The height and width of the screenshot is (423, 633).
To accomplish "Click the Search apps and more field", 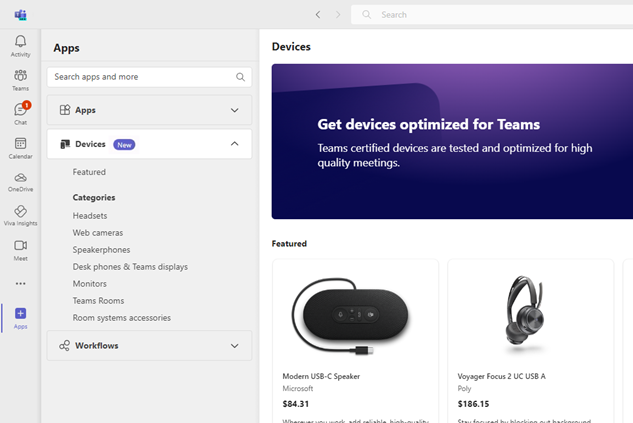I will tap(149, 77).
